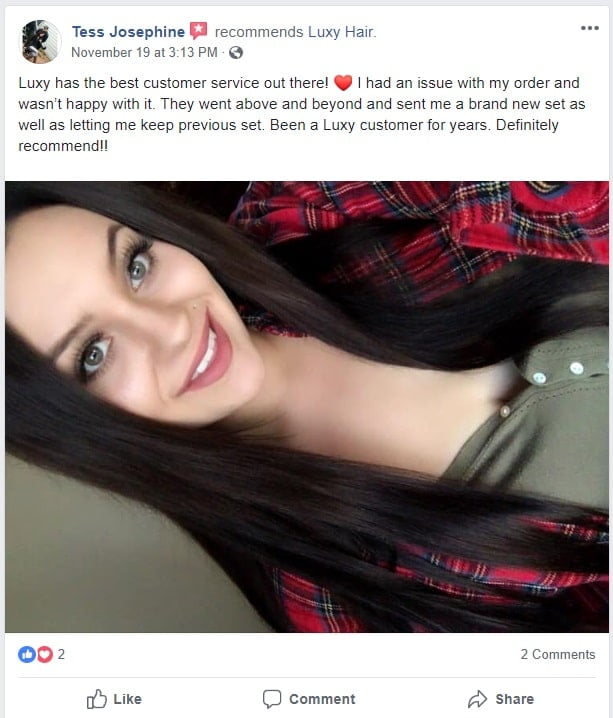Click the Comment button label

coord(322,699)
